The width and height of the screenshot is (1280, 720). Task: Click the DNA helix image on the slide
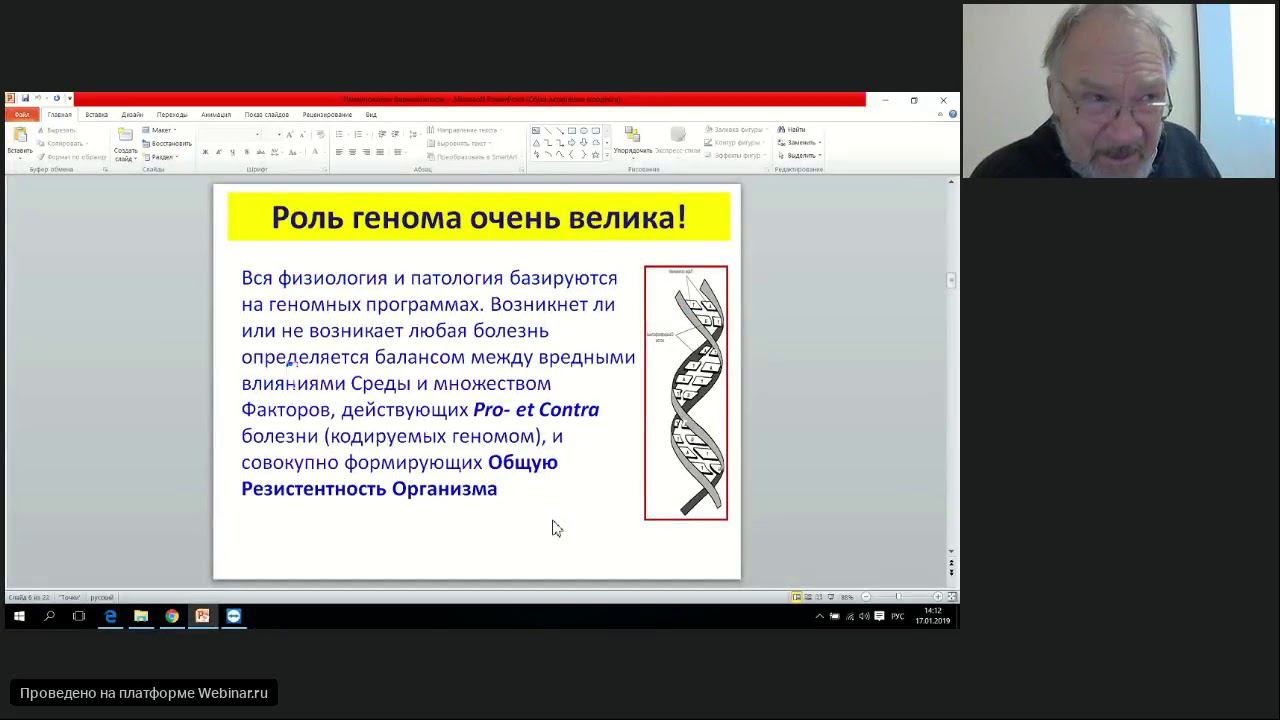[686, 393]
